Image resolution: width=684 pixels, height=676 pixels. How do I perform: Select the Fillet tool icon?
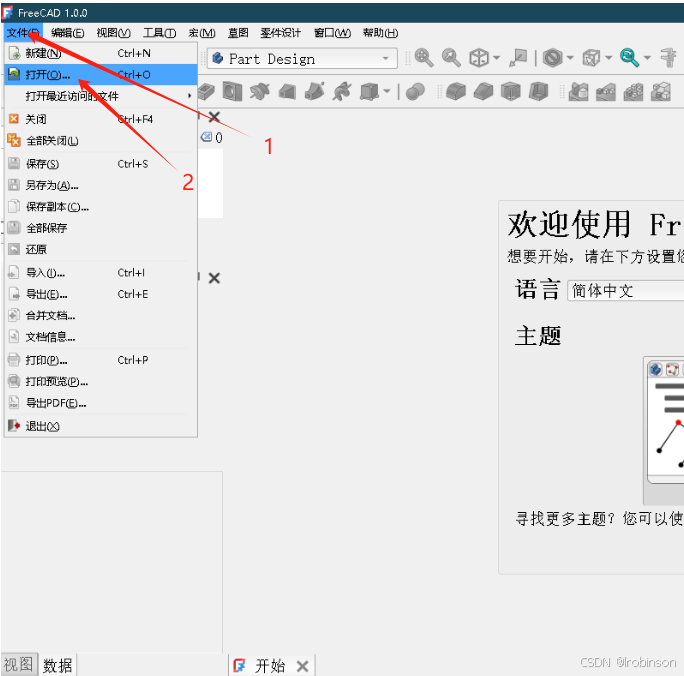(456, 92)
